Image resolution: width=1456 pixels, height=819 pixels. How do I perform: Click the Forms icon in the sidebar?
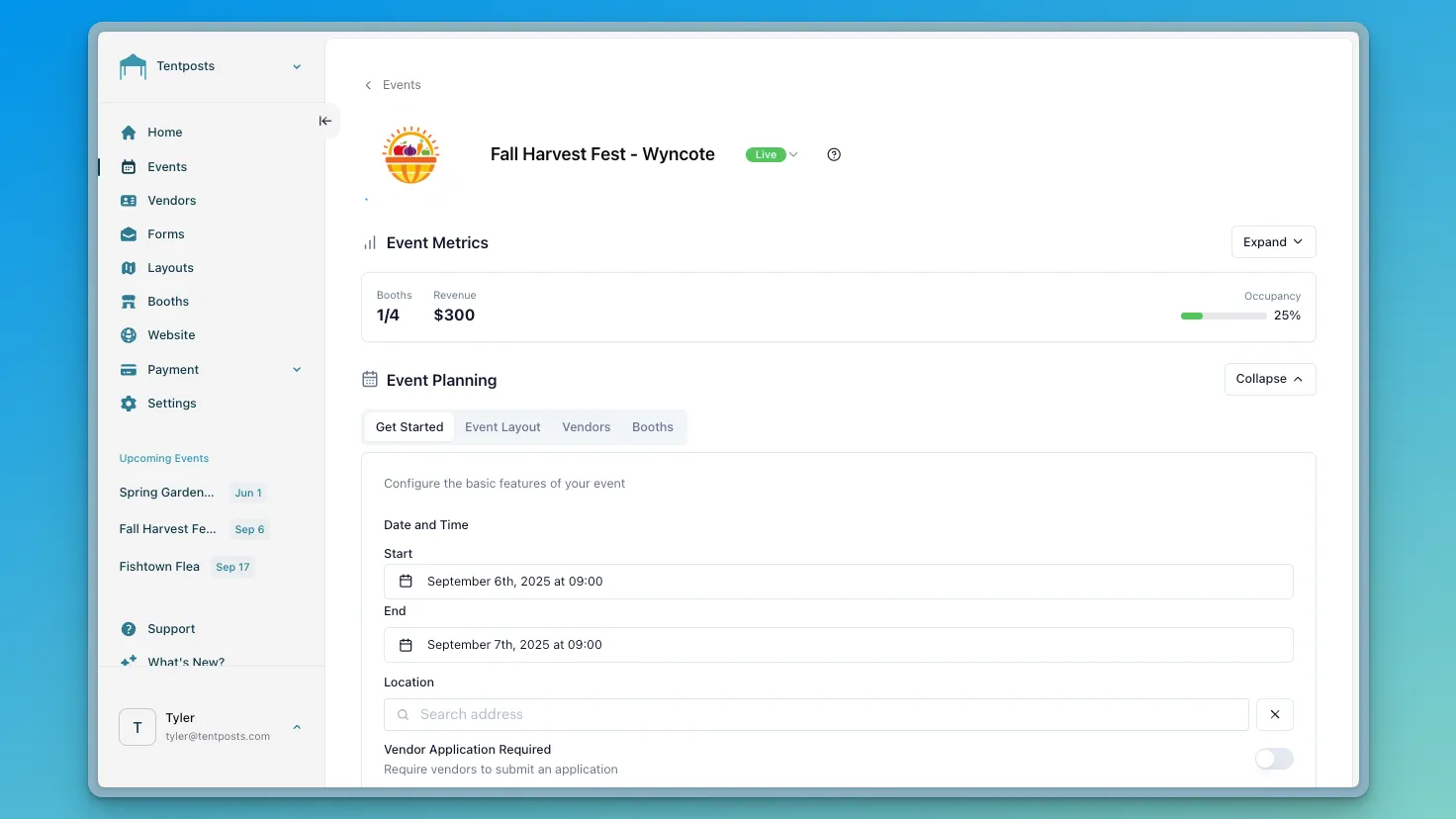(129, 233)
